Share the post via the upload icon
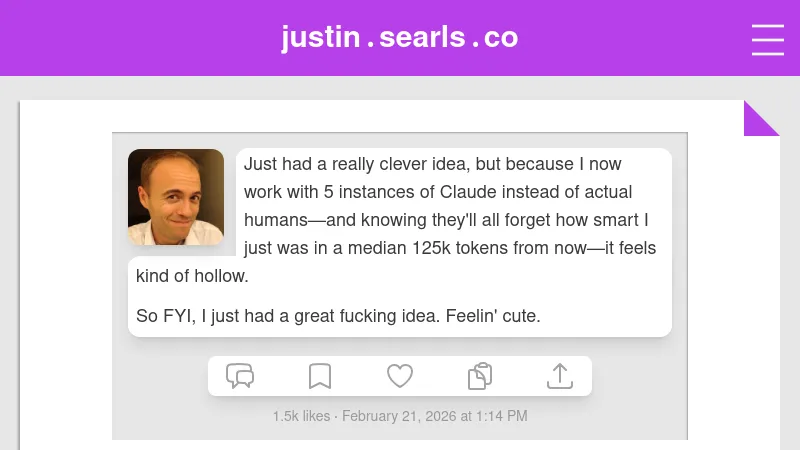 click(x=560, y=376)
